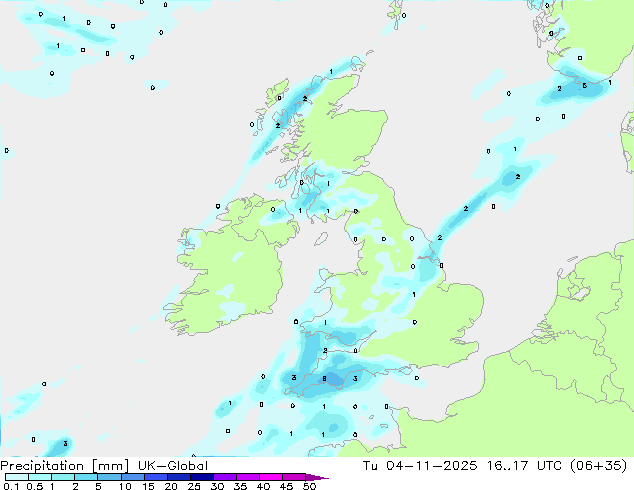The height and width of the screenshot is (490, 634).
Task: Select the 5–10 mm legend color swatch
Action: [x=110, y=477]
